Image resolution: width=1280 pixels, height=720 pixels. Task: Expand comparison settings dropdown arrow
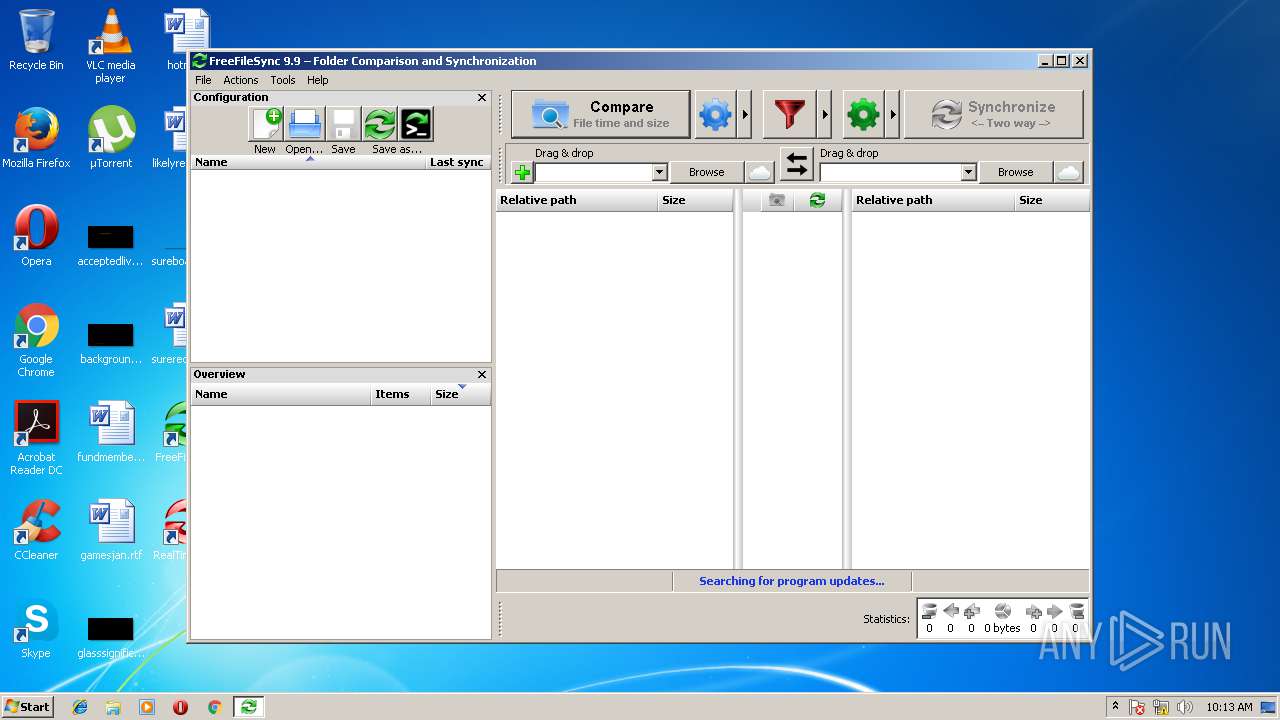[745, 115]
